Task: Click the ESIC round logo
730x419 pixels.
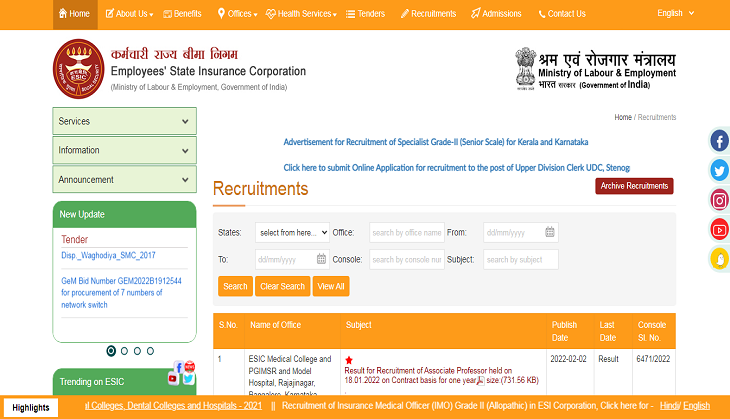Action: click(78, 69)
